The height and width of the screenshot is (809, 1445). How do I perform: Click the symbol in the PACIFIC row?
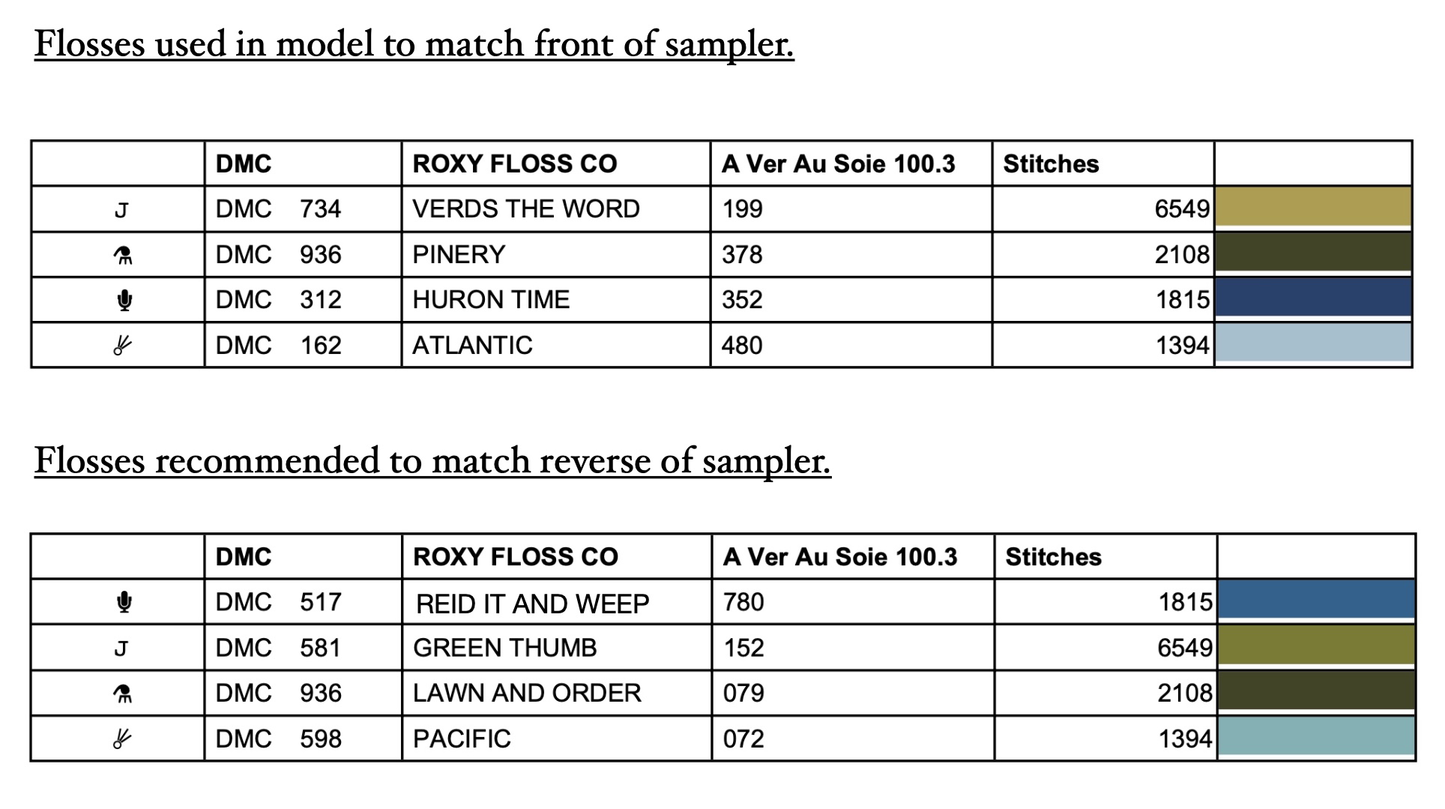(120, 740)
